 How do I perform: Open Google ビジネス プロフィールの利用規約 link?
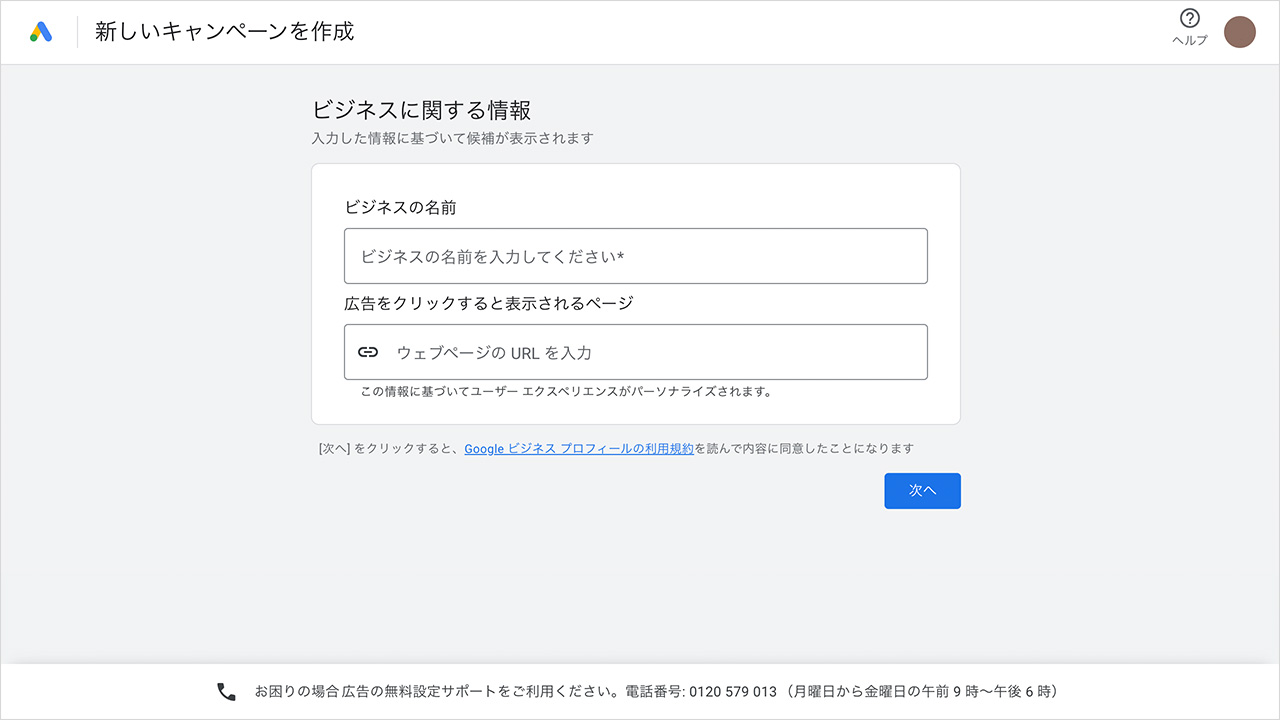[579, 449]
